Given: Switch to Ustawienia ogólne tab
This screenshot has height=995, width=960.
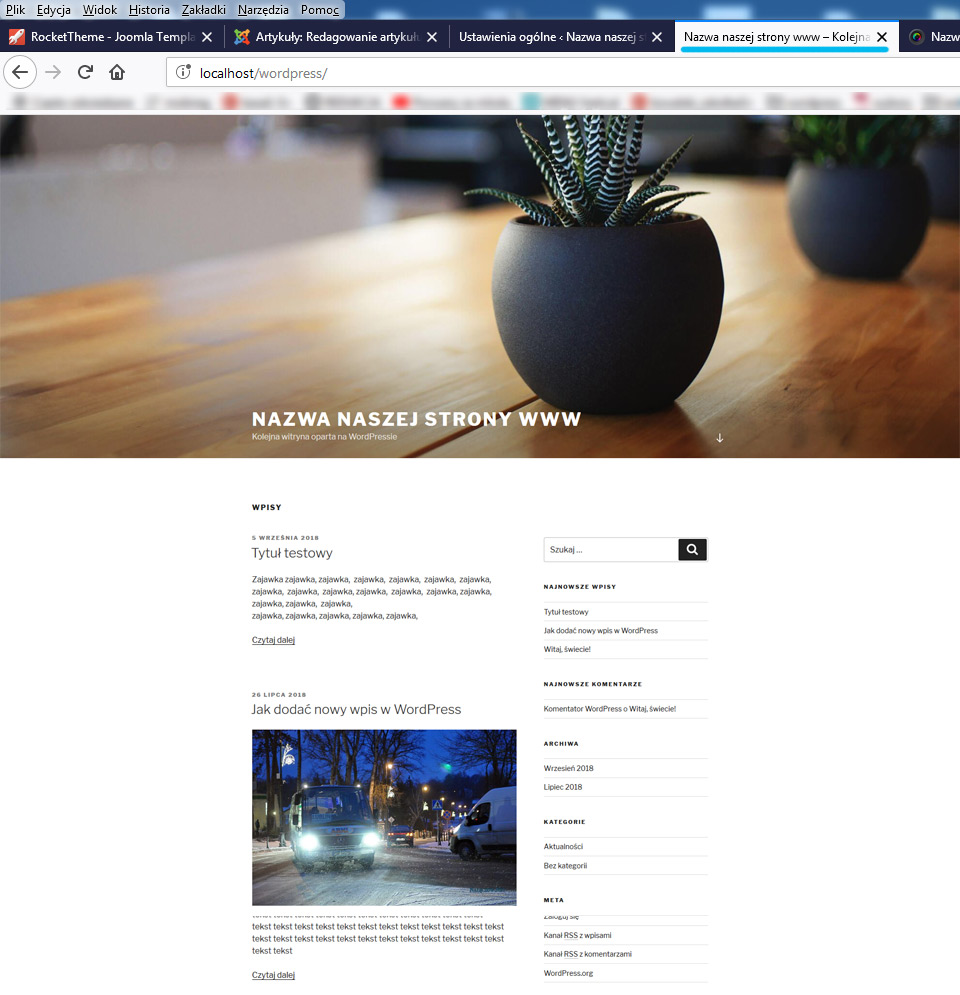Looking at the screenshot, I should pyautogui.click(x=562, y=37).
